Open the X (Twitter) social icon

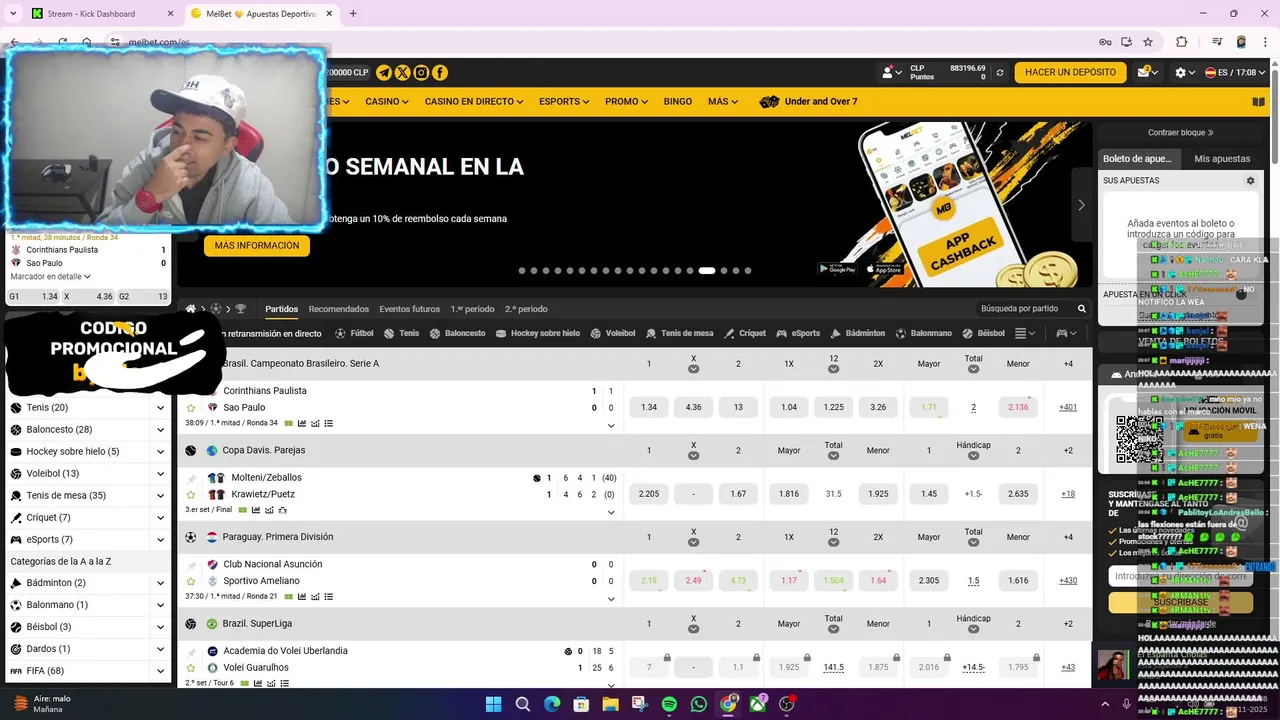403,73
